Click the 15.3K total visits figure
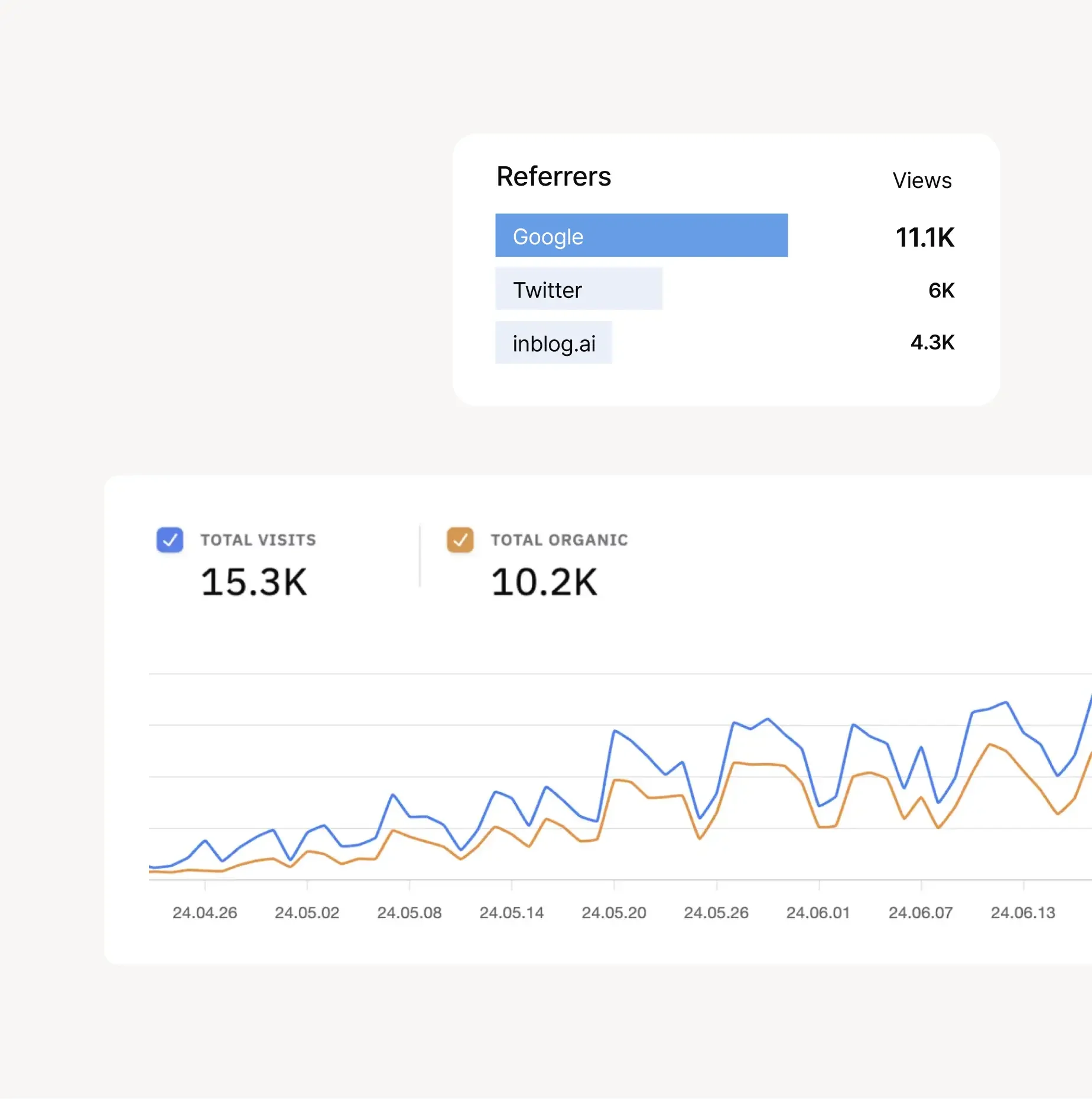This screenshot has height=1099, width=1092. 254,582
